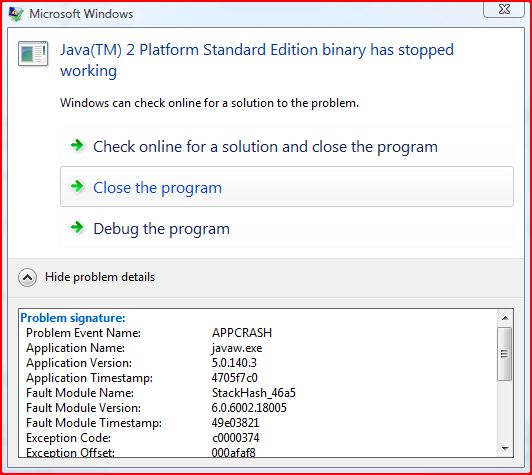Click the Application Version label

(79, 363)
